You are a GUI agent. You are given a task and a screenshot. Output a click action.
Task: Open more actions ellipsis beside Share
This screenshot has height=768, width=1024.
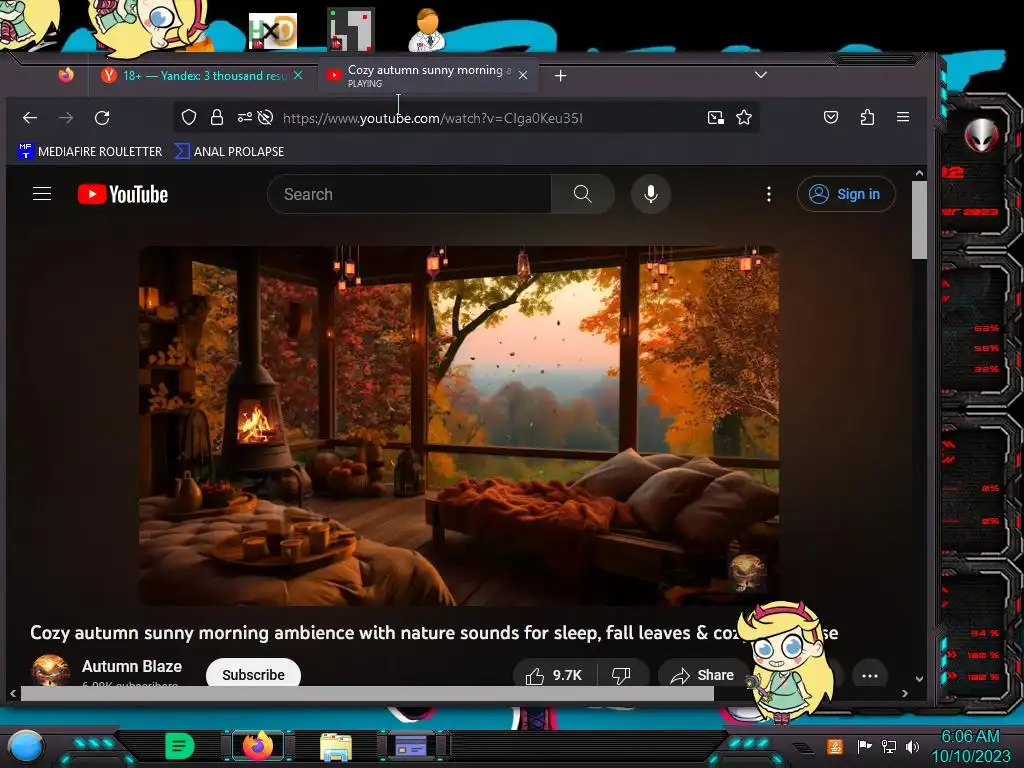869,675
